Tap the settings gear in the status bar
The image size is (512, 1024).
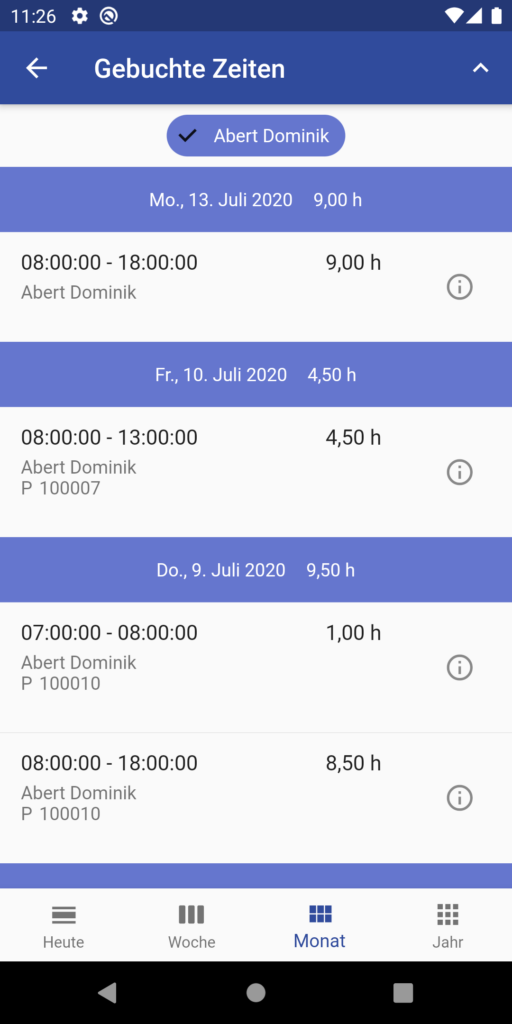80,16
